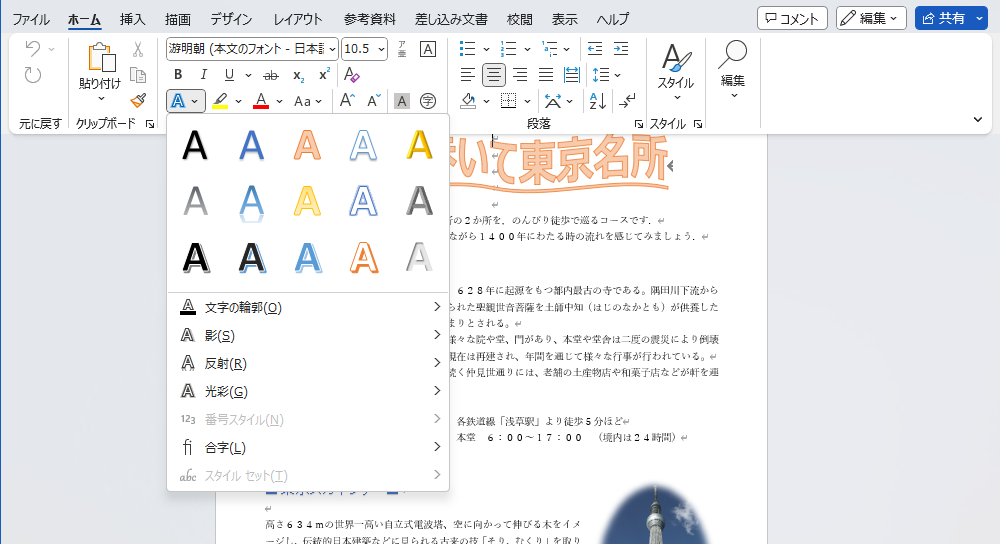The width and height of the screenshot is (1000, 544).
Task: Click the Sort icon
Action: coord(598,101)
